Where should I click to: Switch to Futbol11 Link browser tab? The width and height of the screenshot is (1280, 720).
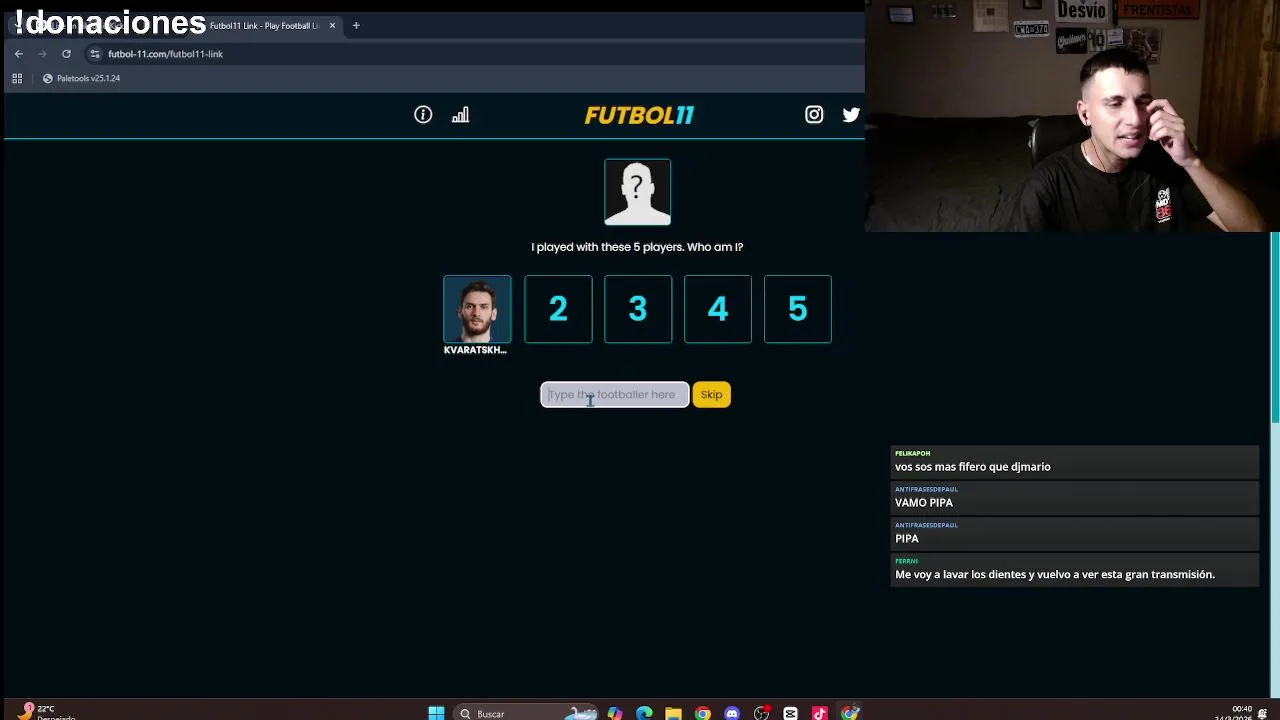pyautogui.click(x=264, y=25)
